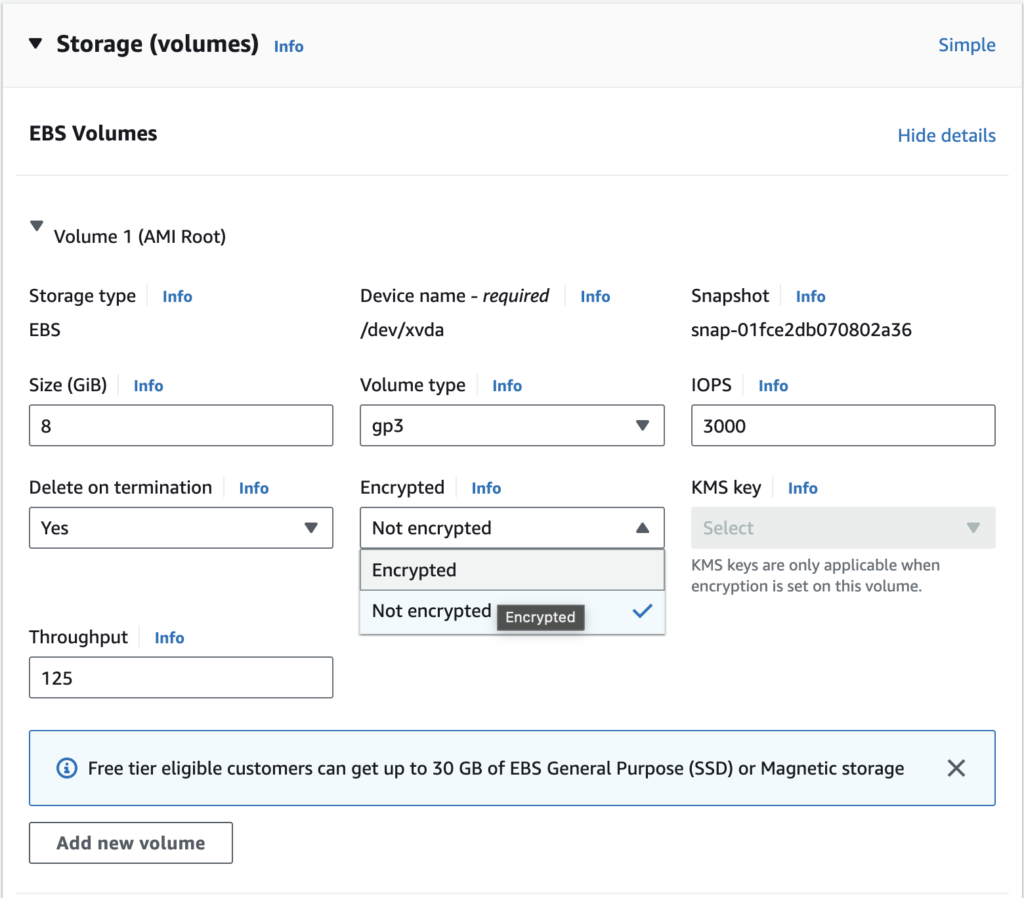Dismiss the free tier info banner
This screenshot has height=898, width=1024.
[x=956, y=768]
